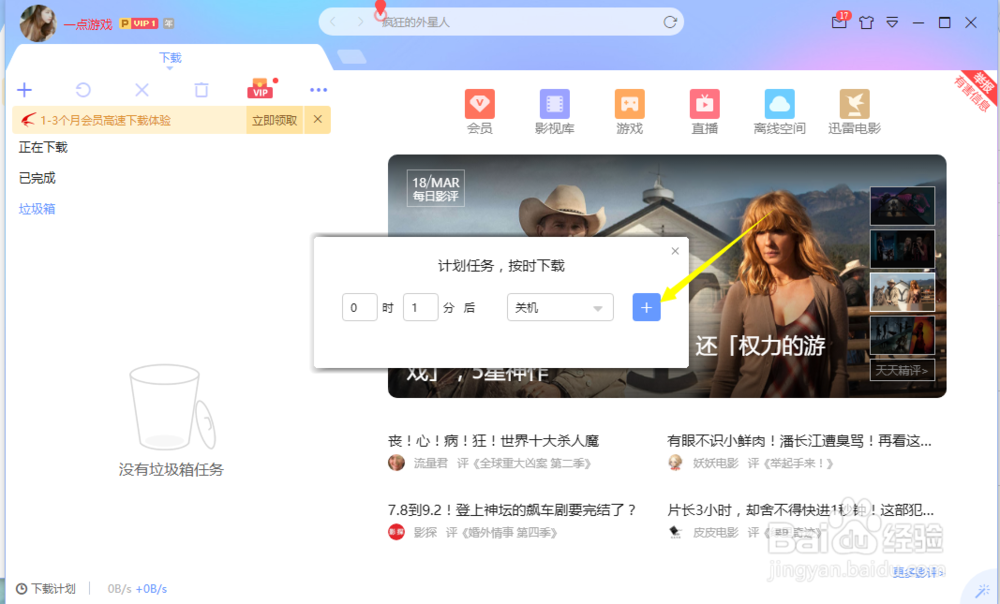Expand the three-dot more options menu

[318, 89]
